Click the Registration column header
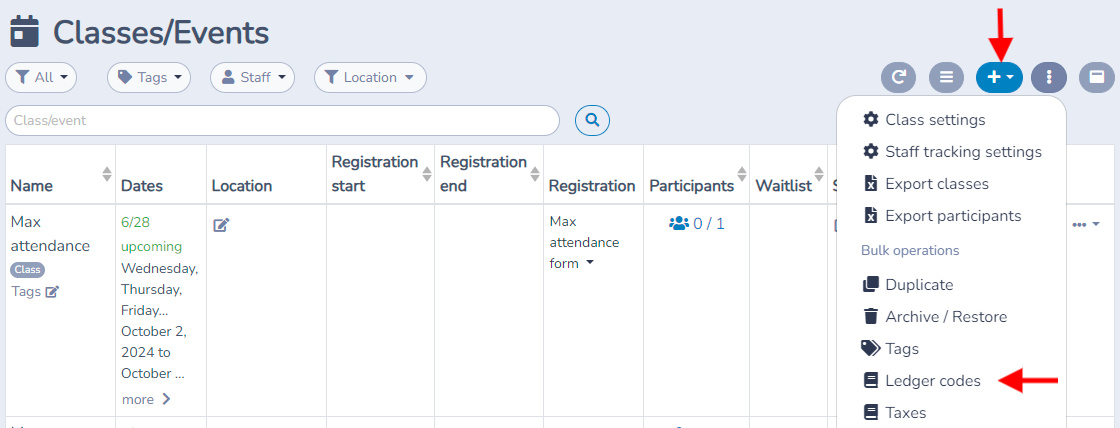 (592, 186)
